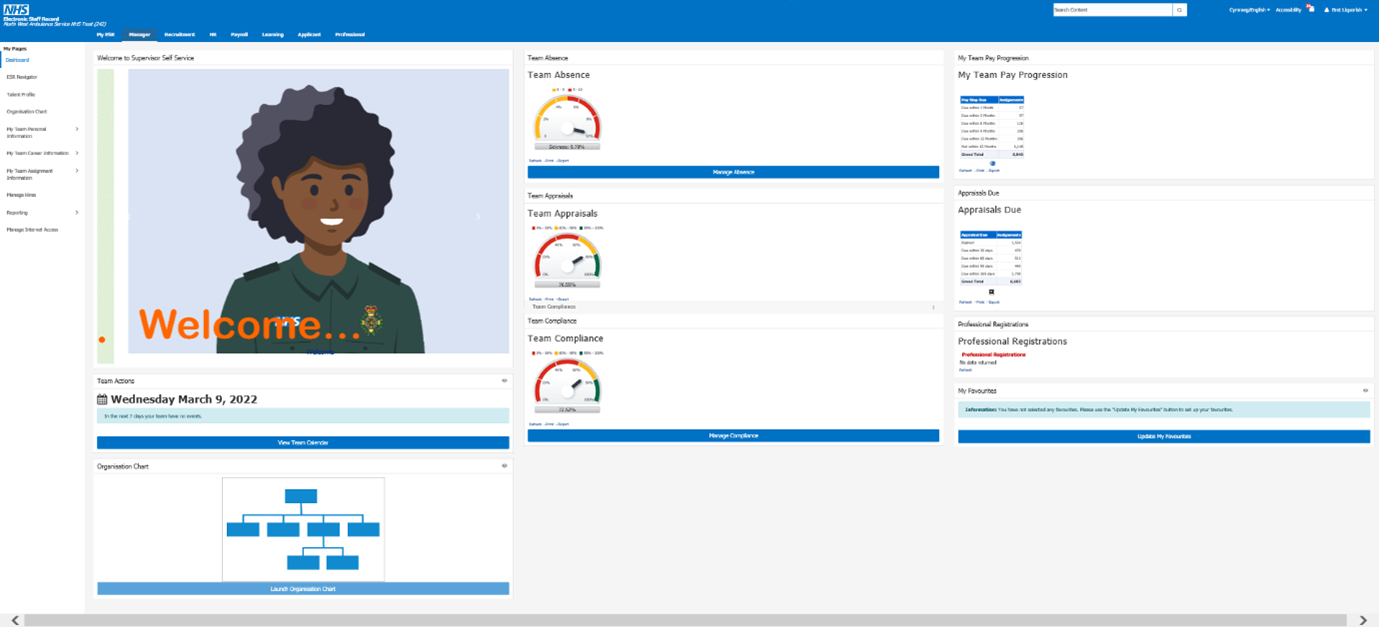Refresh the Appraisals Due table

coord(965,302)
